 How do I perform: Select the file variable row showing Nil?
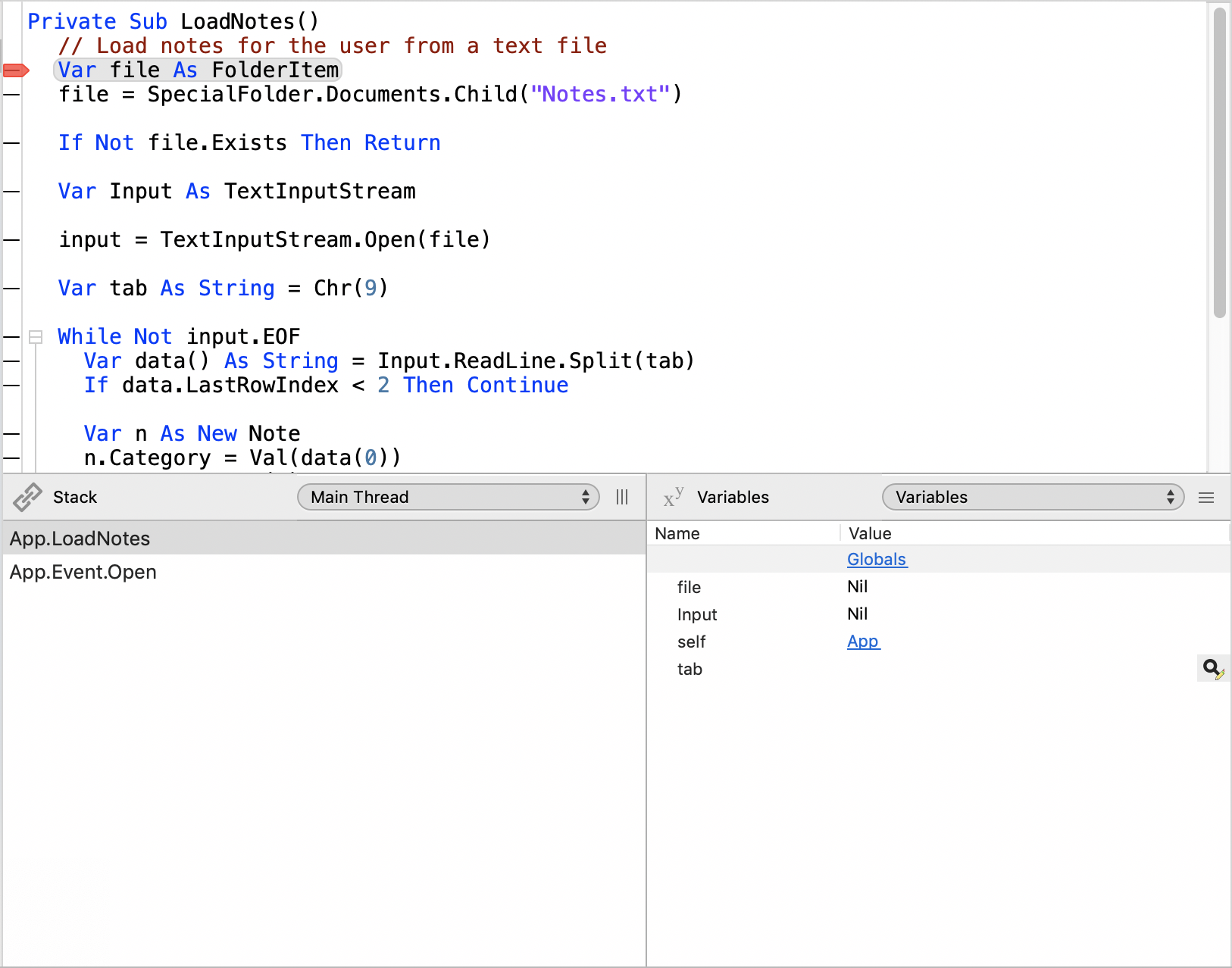tap(758, 587)
